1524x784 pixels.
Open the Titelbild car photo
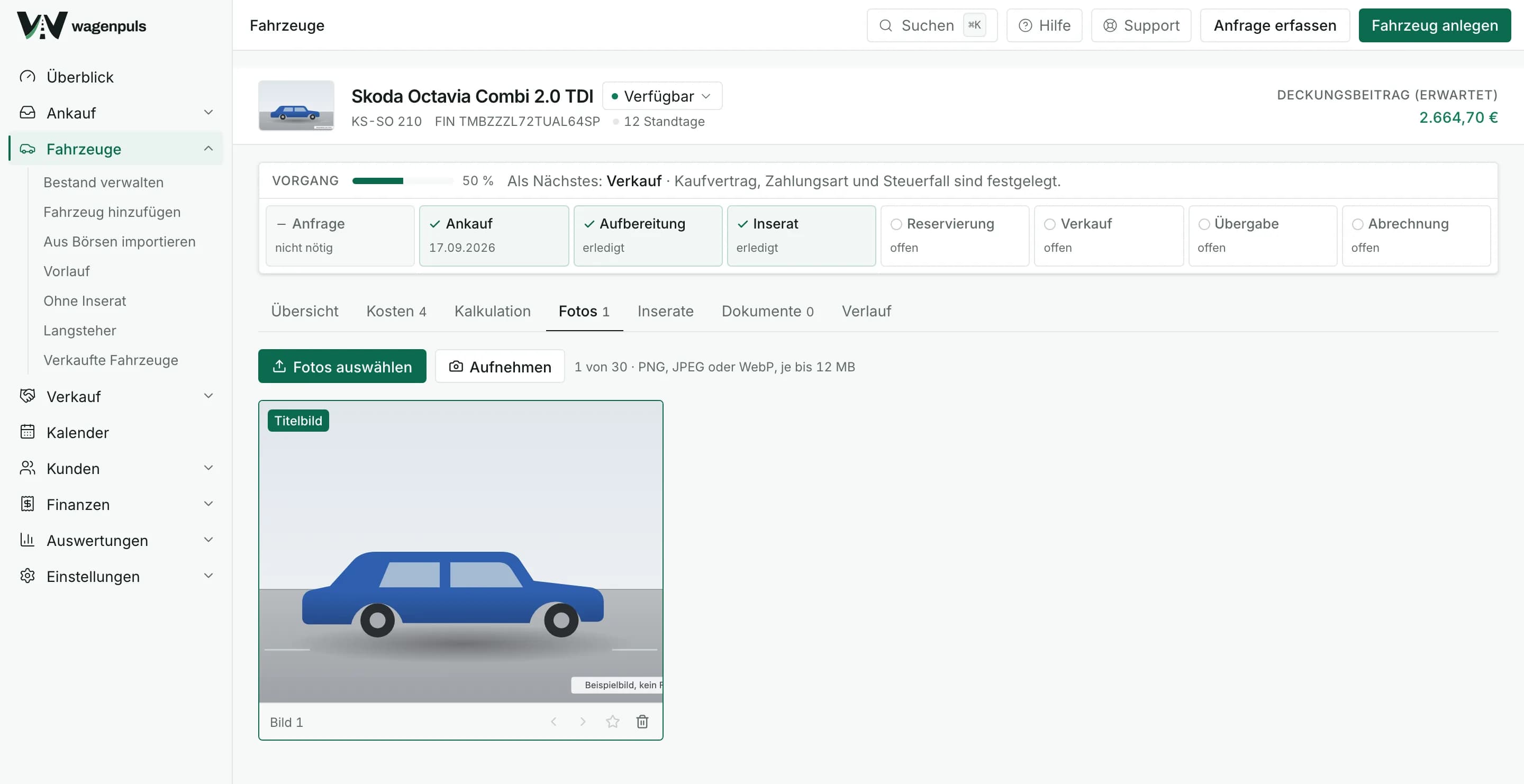460,552
